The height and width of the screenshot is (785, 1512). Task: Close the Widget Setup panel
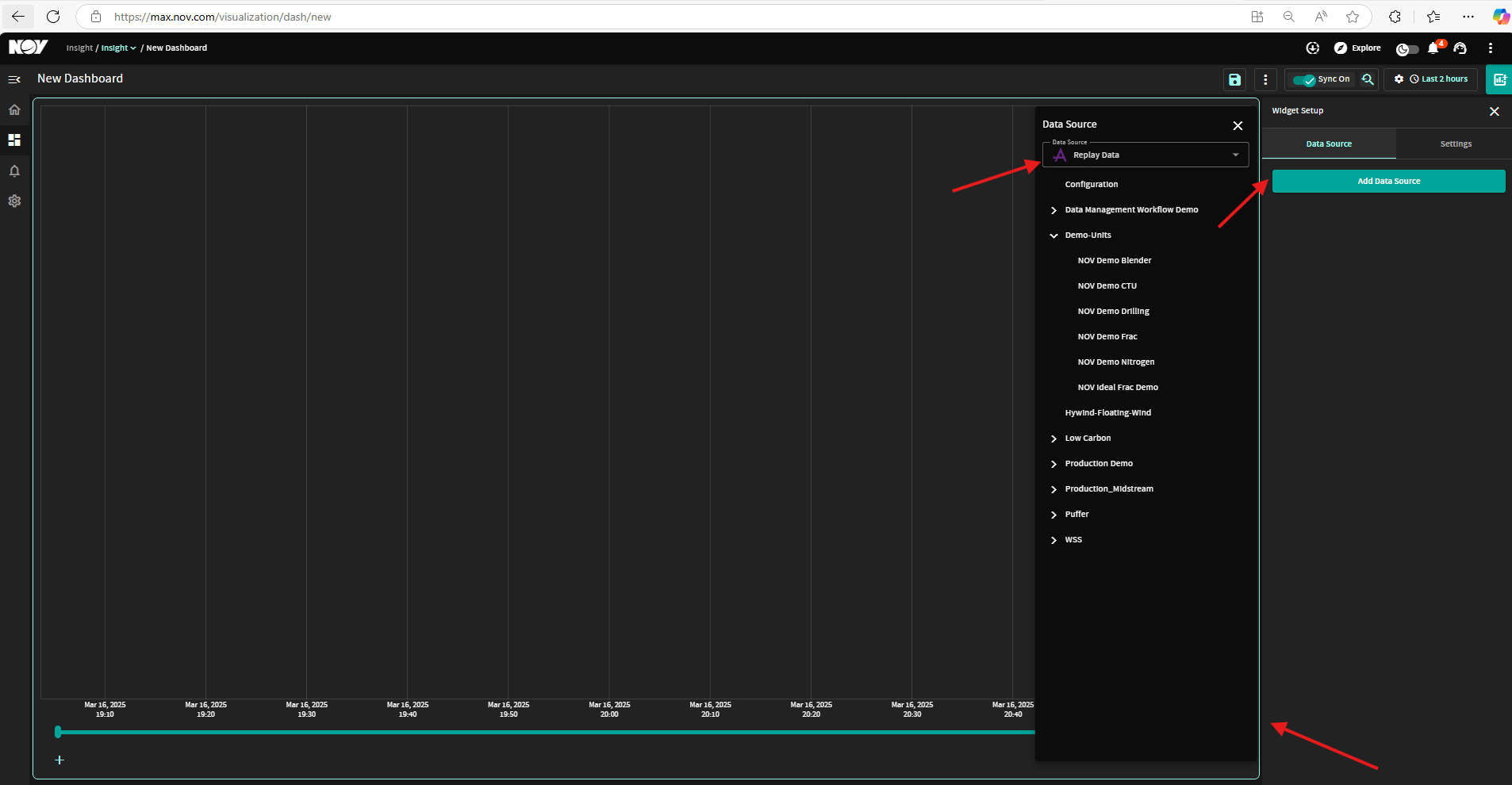tap(1494, 111)
